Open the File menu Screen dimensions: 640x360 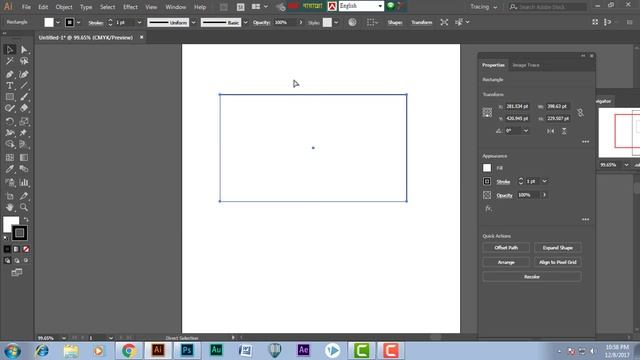point(26,7)
